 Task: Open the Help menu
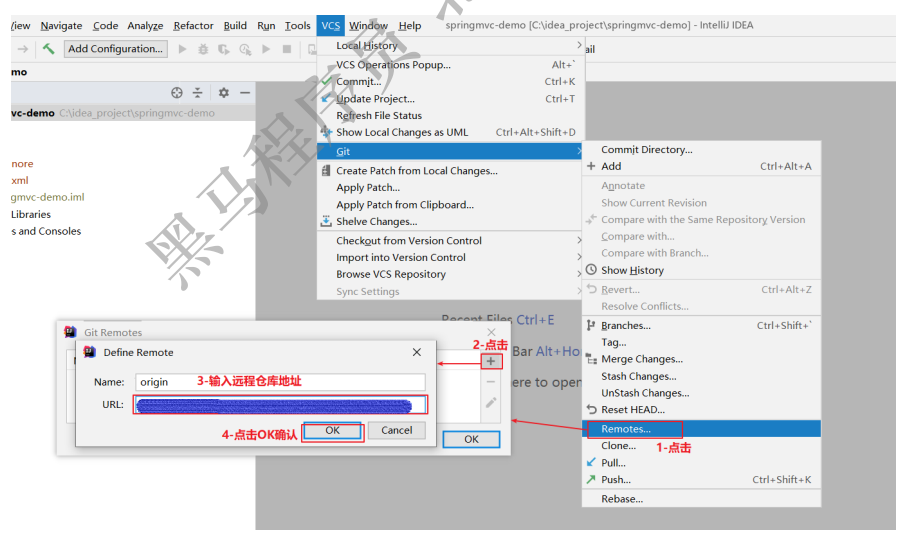(410, 25)
